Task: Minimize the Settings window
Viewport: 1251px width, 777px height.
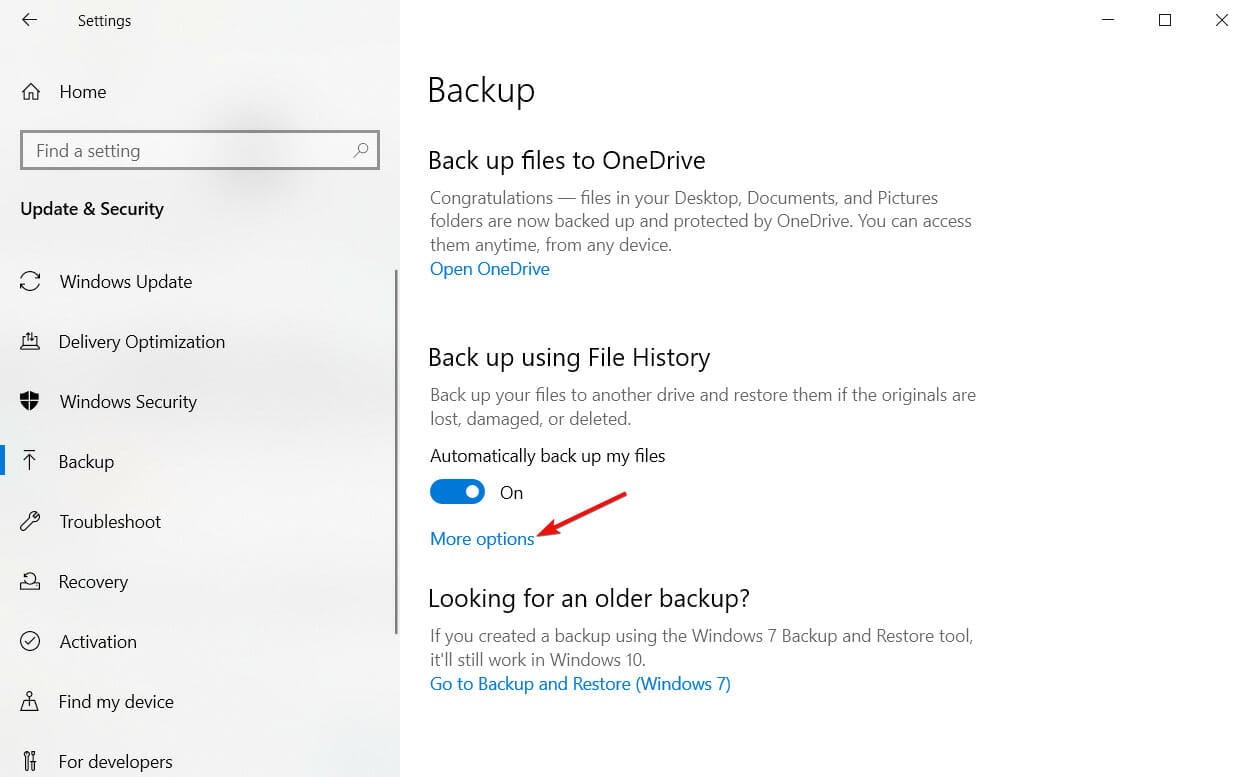Action: click(x=1108, y=20)
